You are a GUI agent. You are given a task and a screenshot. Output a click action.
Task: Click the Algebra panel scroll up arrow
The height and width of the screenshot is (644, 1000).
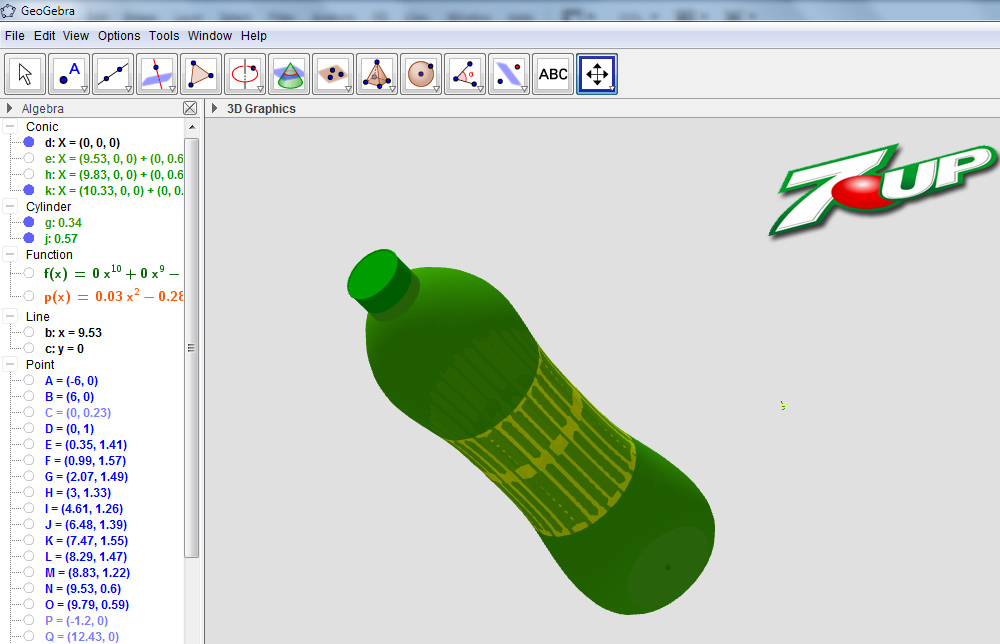pos(192,128)
